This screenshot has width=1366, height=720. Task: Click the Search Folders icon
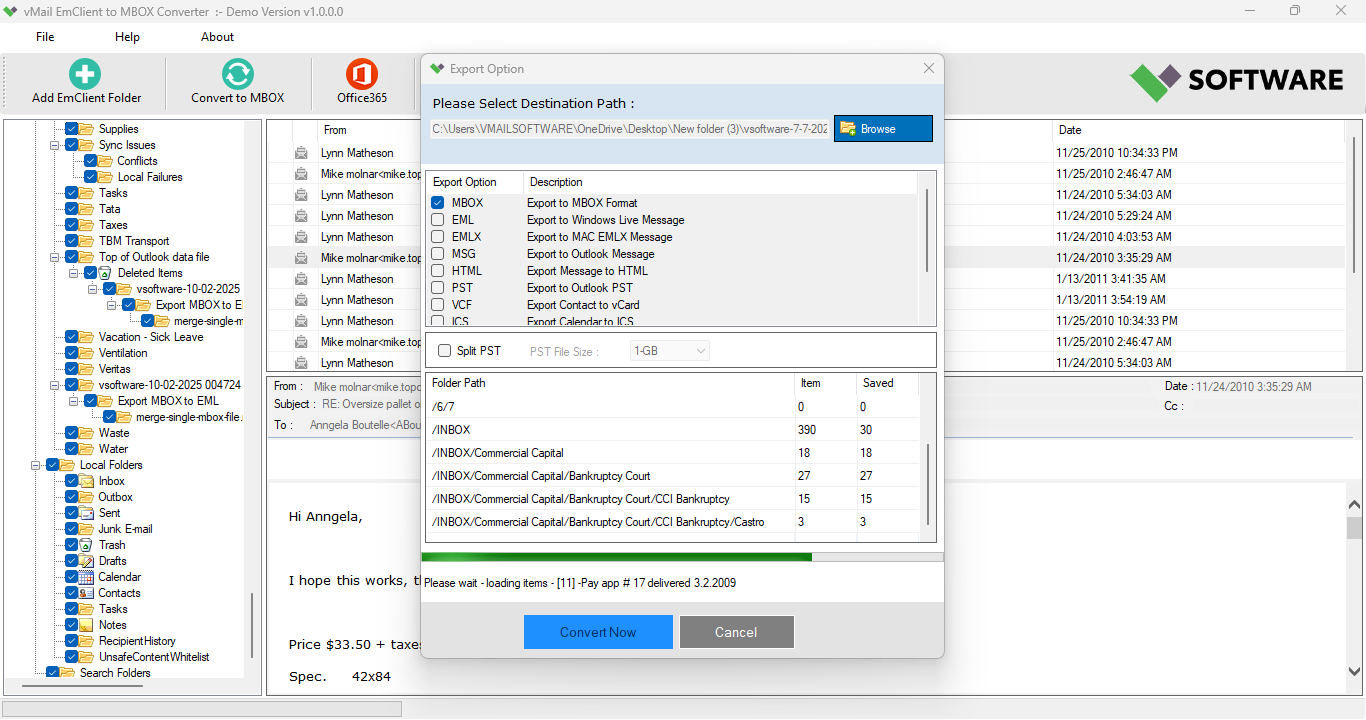[68, 673]
